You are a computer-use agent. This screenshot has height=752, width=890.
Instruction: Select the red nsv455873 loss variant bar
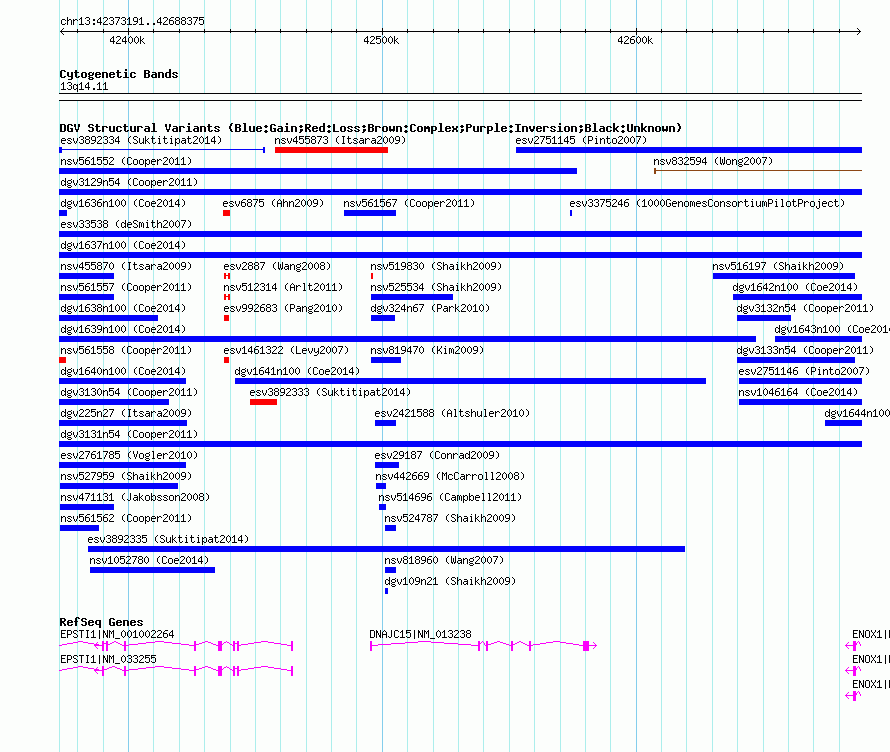point(331,150)
